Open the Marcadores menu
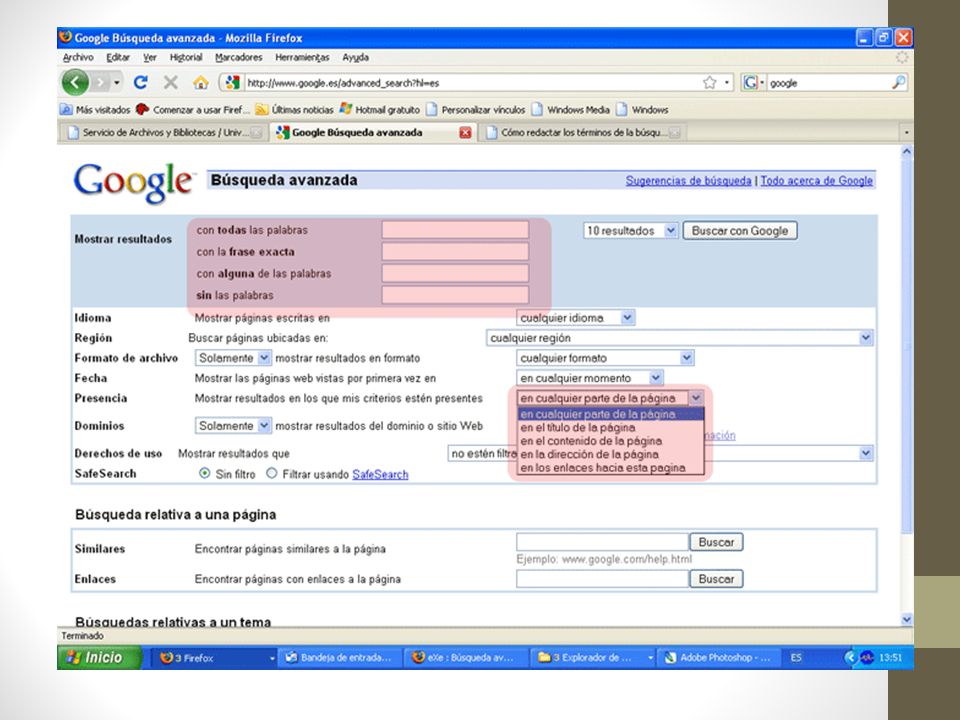This screenshot has width=960, height=720. 239,57
